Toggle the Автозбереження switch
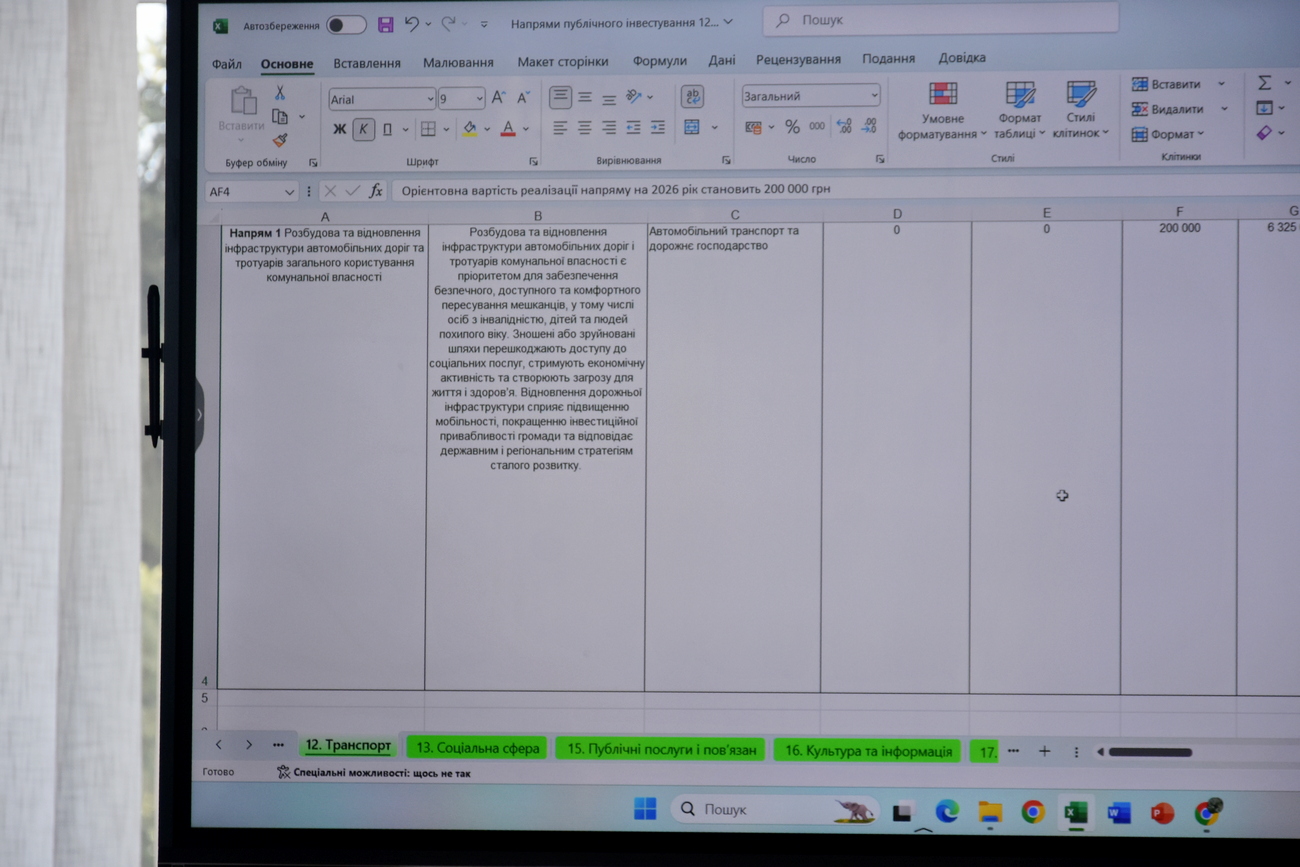Viewport: 1300px width, 867px height. [x=346, y=25]
